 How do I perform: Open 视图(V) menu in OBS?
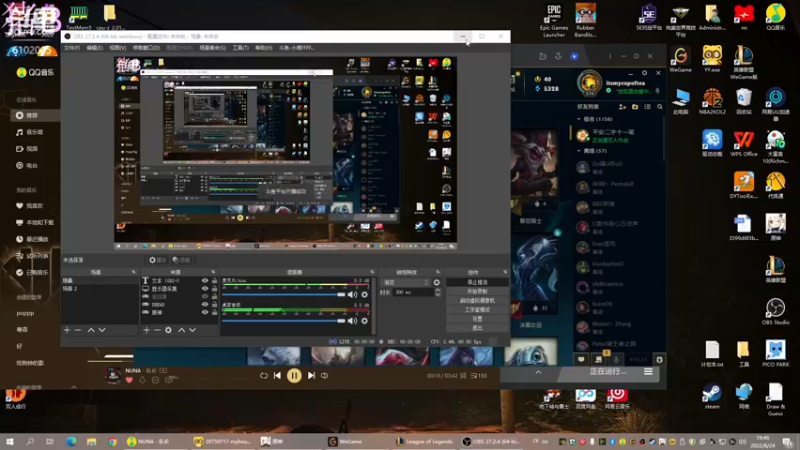pos(118,48)
